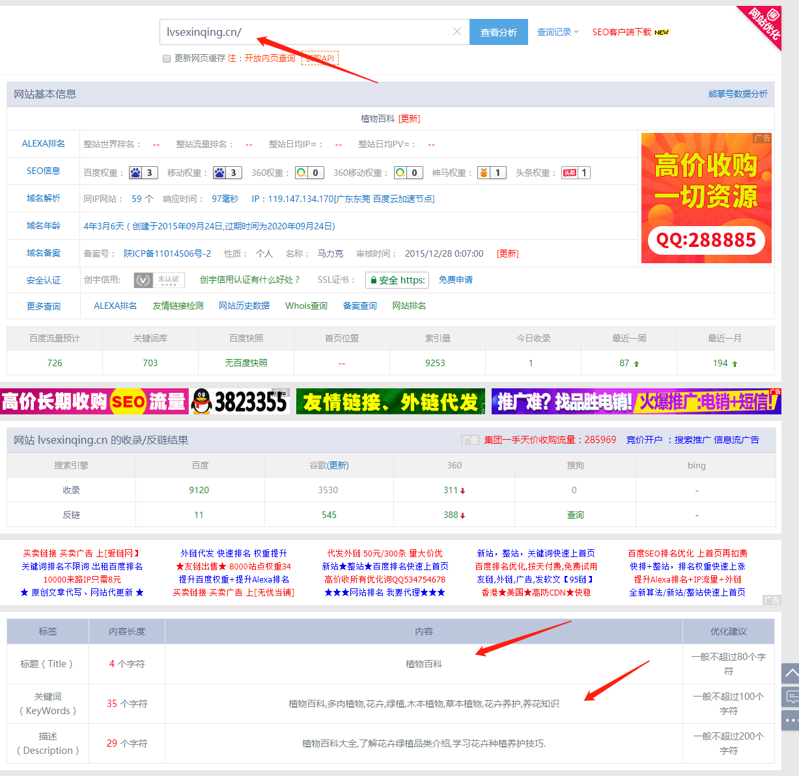Click the SEO信息 row label
Image resolution: width=799 pixels, height=776 pixels.
pos(43,171)
